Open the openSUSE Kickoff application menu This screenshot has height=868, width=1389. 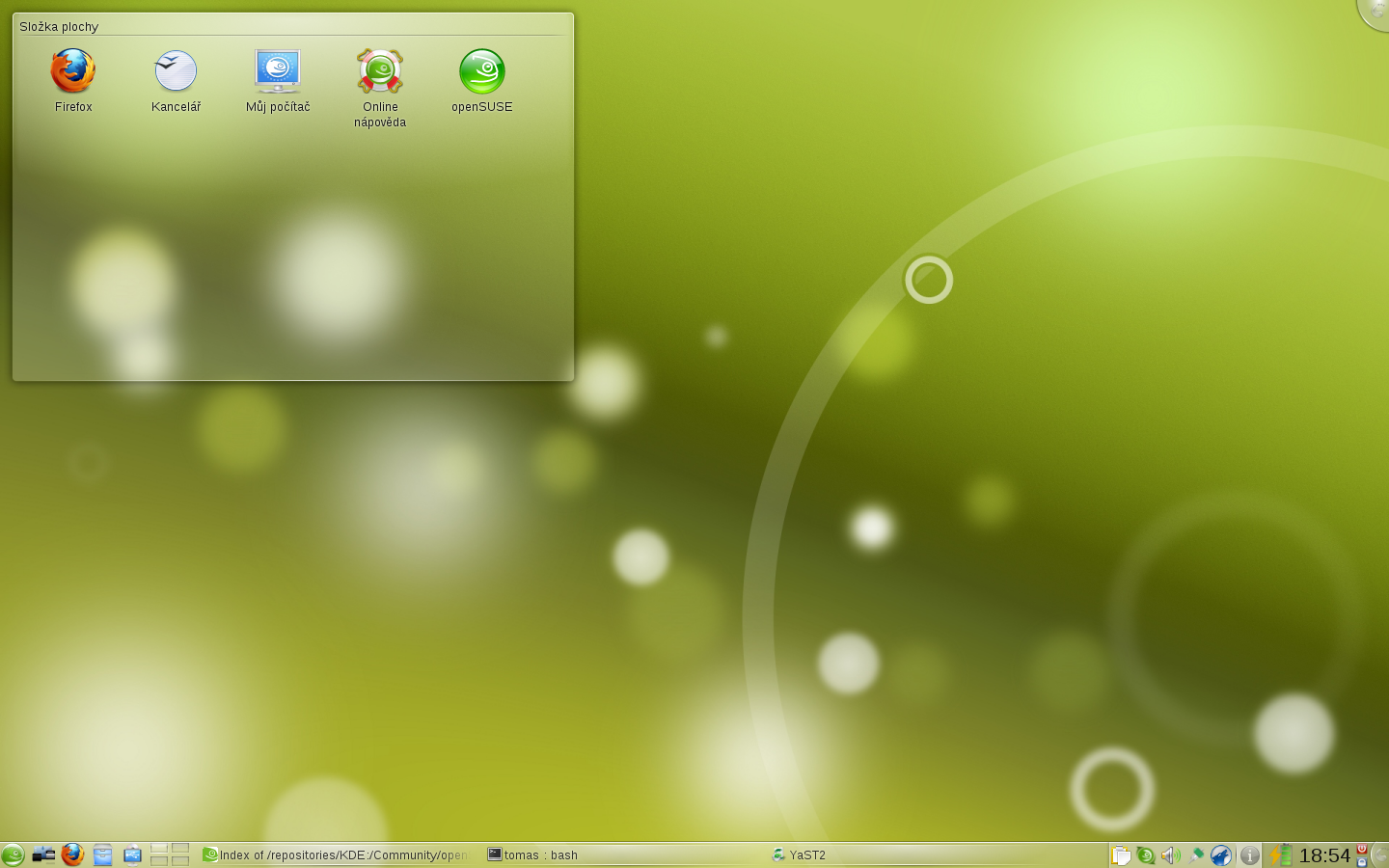click(x=13, y=854)
